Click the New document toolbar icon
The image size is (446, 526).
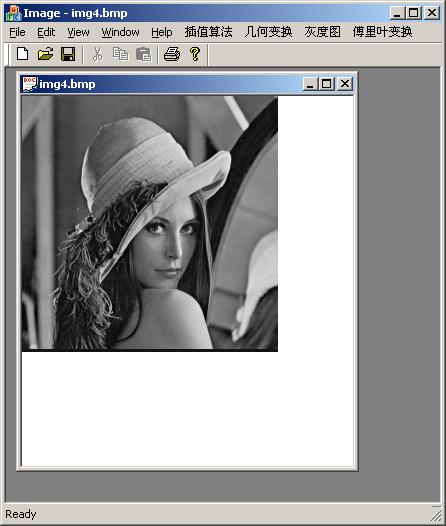[x=22, y=54]
